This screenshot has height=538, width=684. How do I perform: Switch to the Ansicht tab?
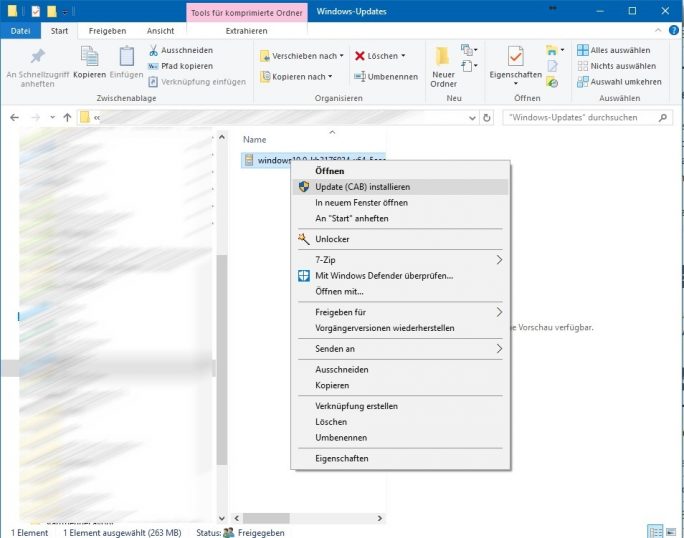(x=161, y=31)
